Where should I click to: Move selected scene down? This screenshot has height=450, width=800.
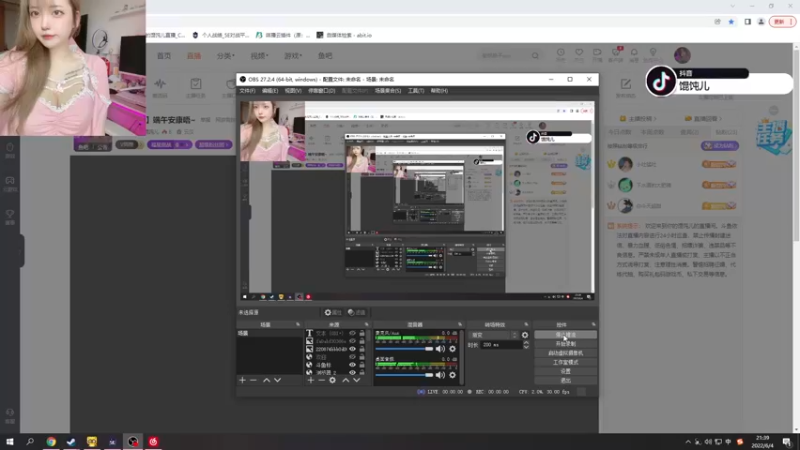[278, 380]
